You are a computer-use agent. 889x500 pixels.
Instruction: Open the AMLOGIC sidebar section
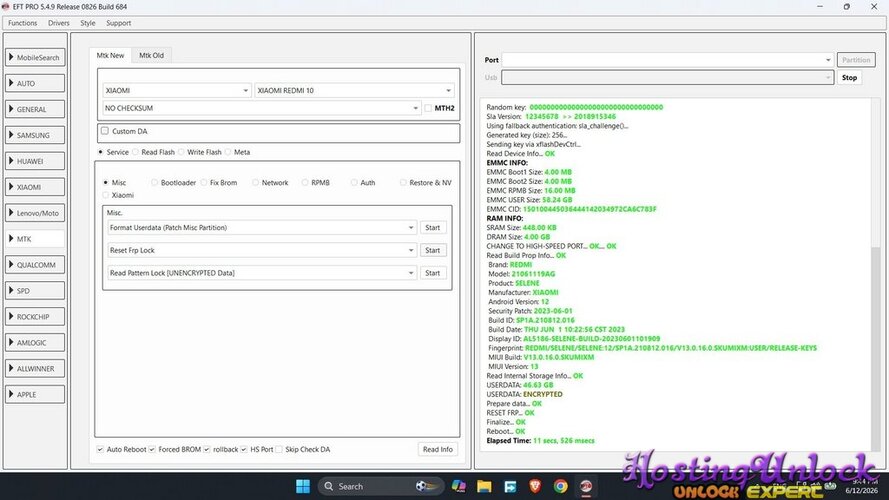point(35,342)
